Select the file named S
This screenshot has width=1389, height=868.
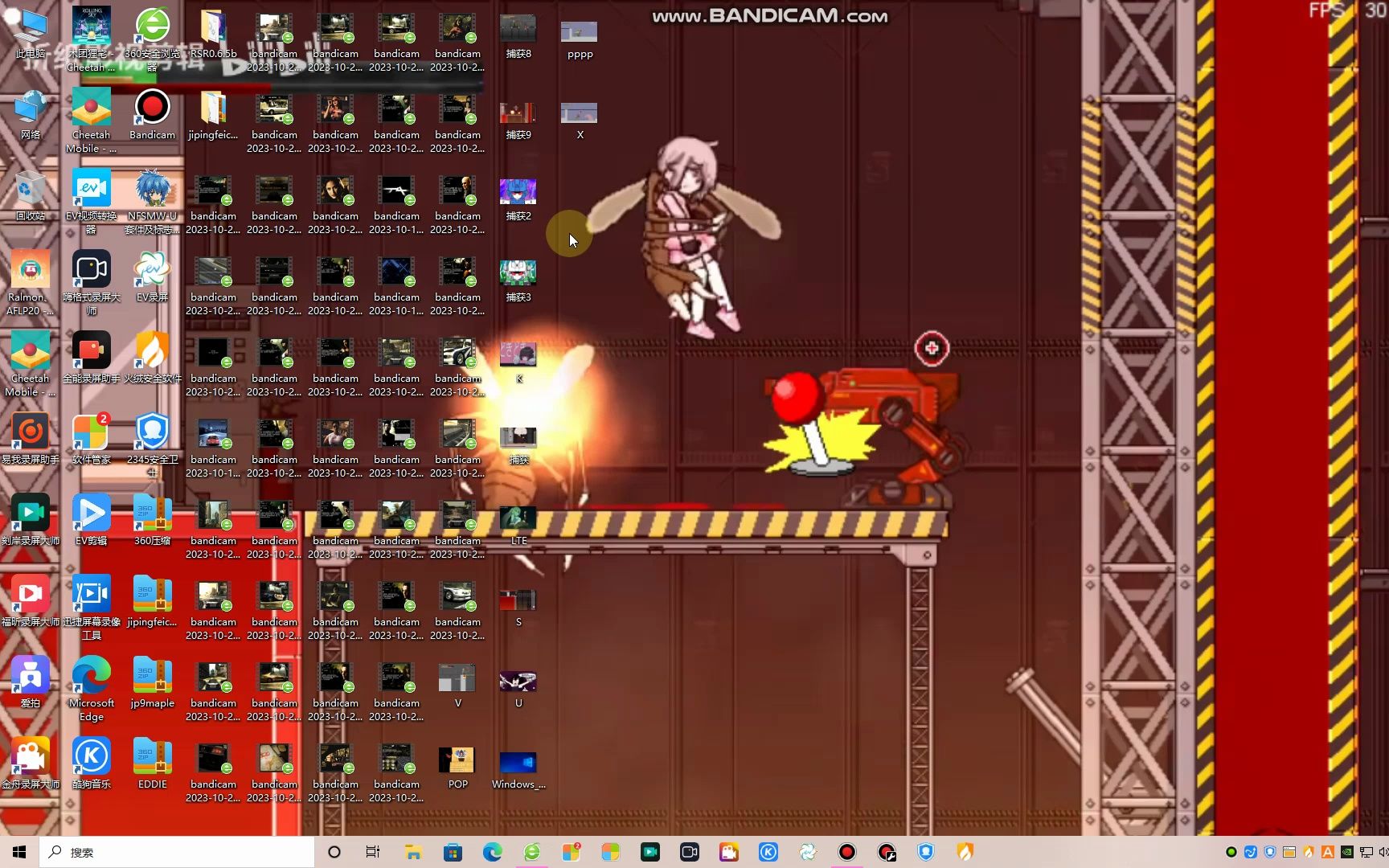point(518,607)
